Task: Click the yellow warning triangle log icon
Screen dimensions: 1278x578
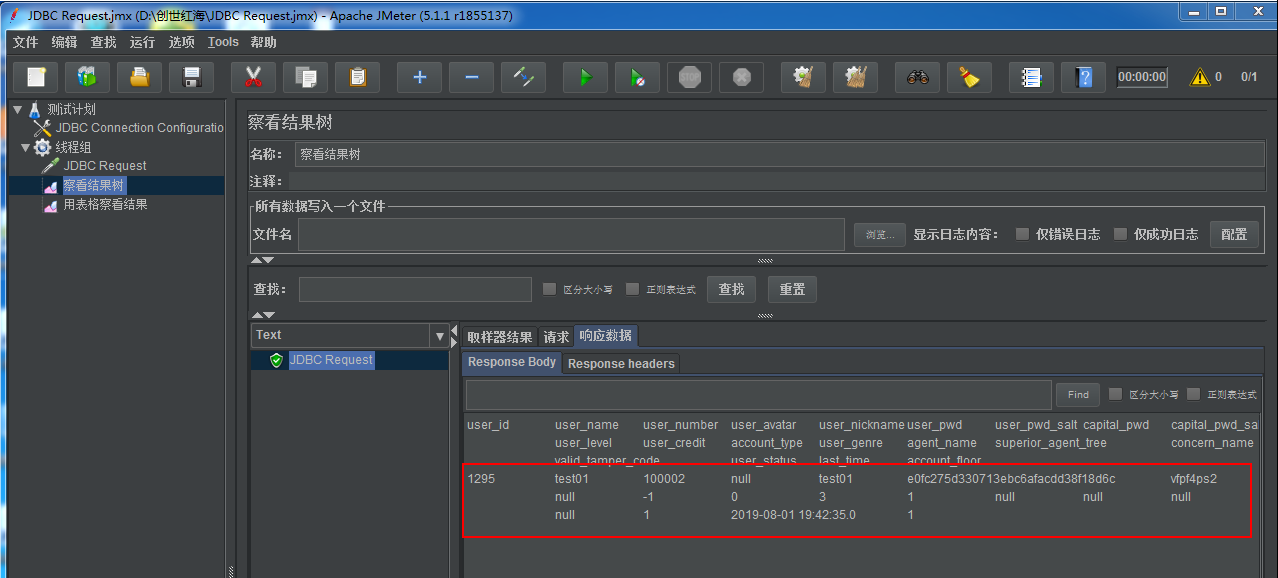Action: point(1199,77)
